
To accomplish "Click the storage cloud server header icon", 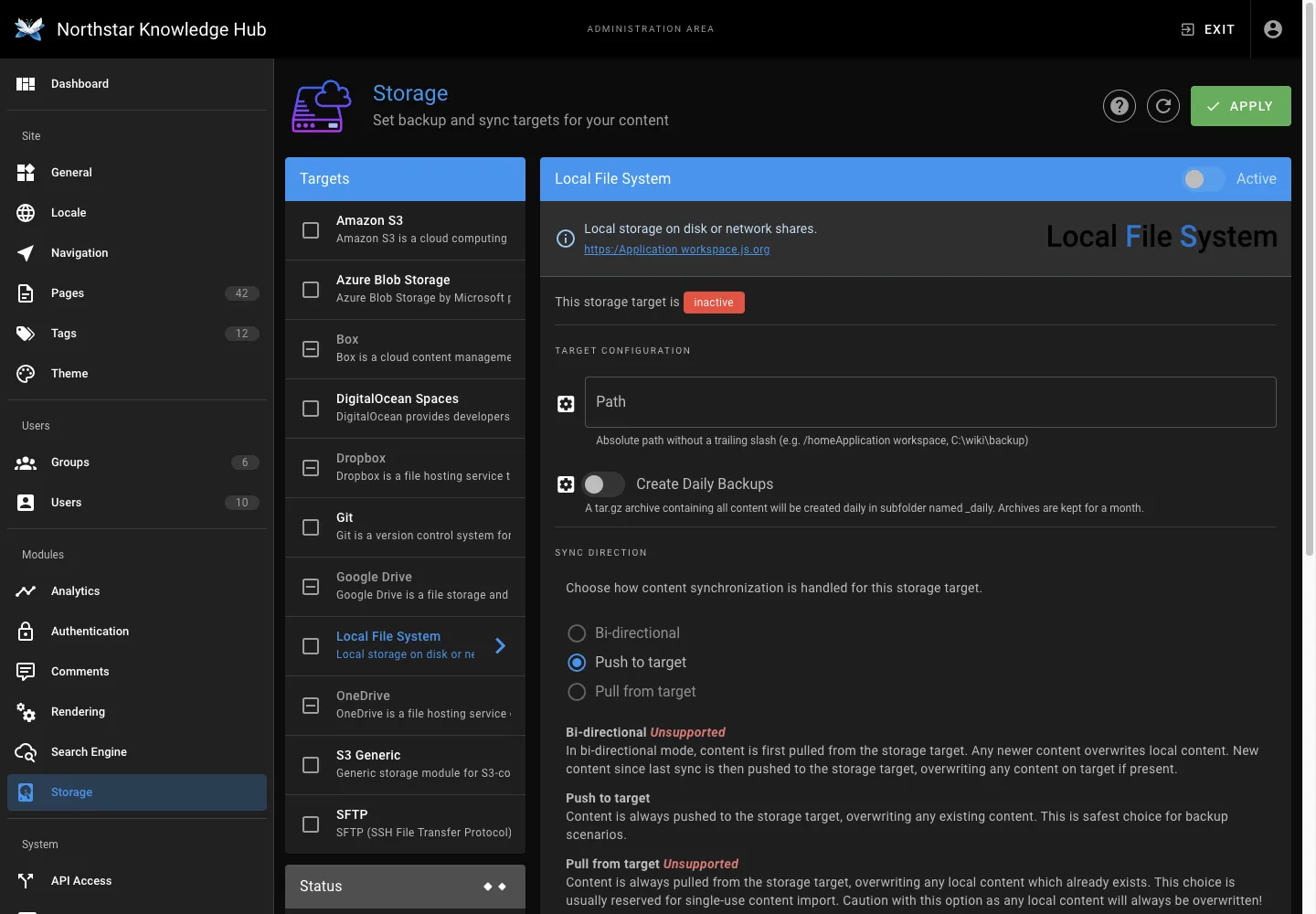I will 322,106.
